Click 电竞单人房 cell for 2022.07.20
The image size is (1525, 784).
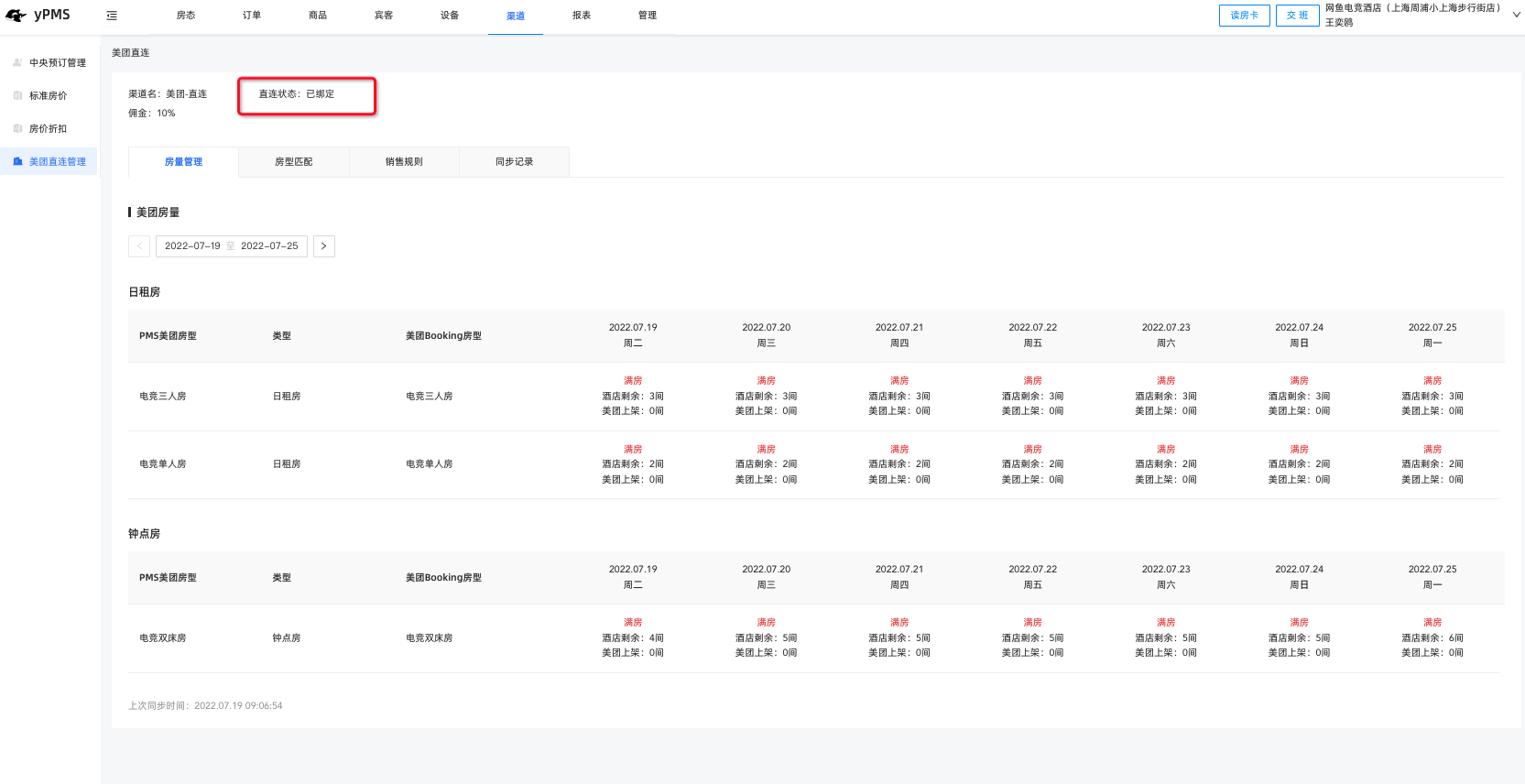click(x=767, y=464)
